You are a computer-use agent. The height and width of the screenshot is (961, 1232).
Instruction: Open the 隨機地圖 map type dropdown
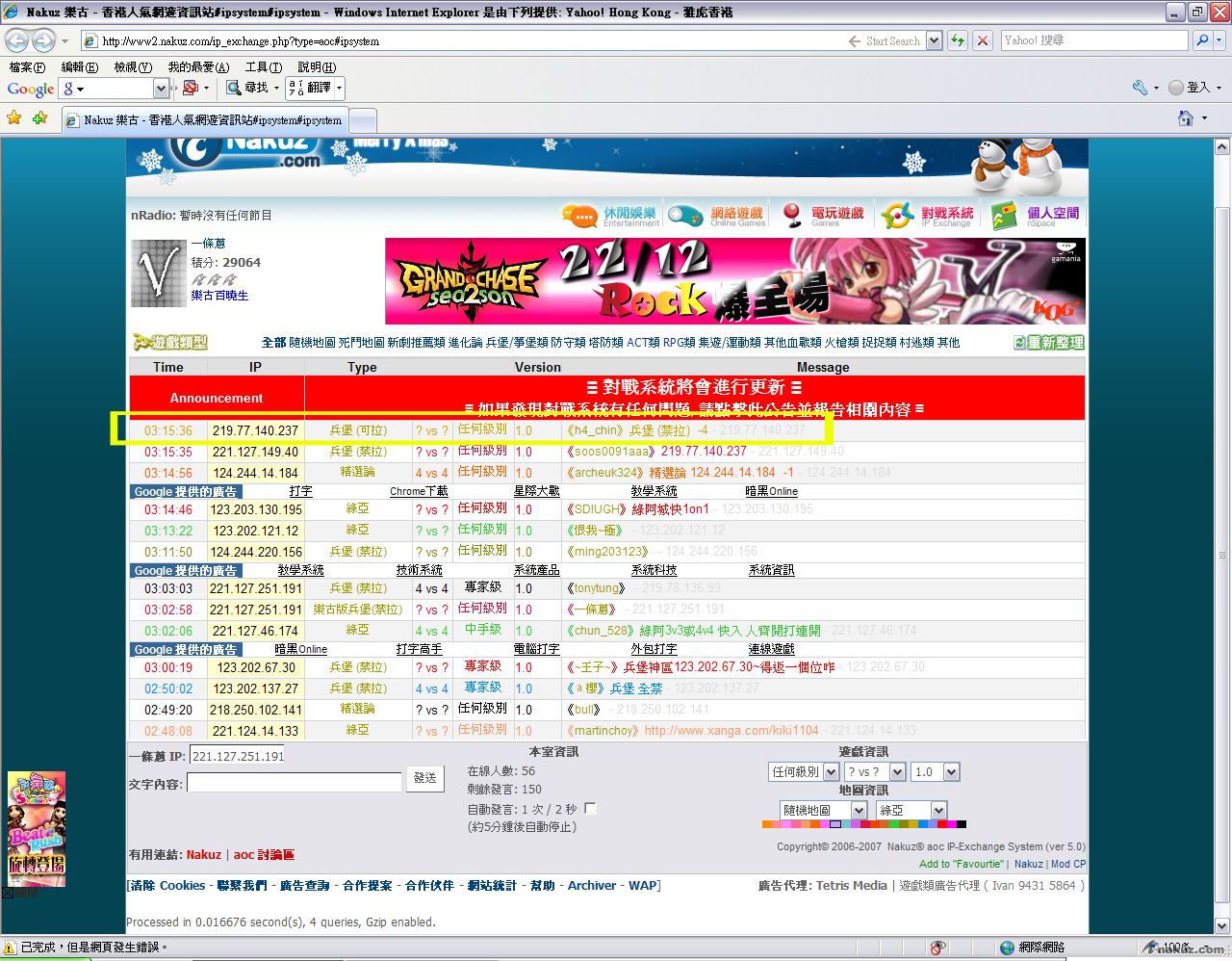[823, 811]
